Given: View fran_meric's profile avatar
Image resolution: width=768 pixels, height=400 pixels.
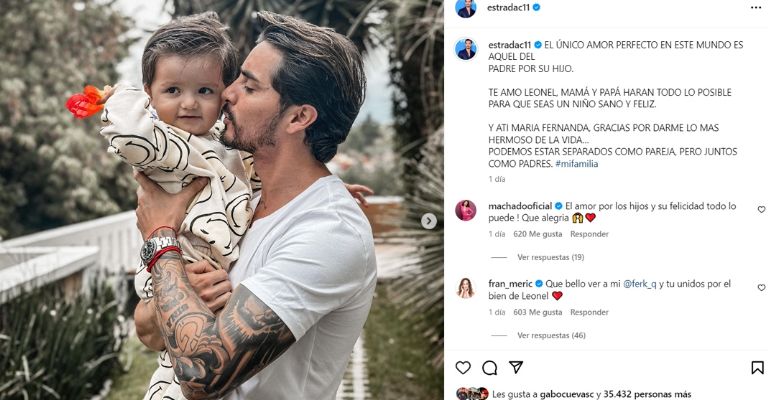Looking at the screenshot, I should pos(465,288).
